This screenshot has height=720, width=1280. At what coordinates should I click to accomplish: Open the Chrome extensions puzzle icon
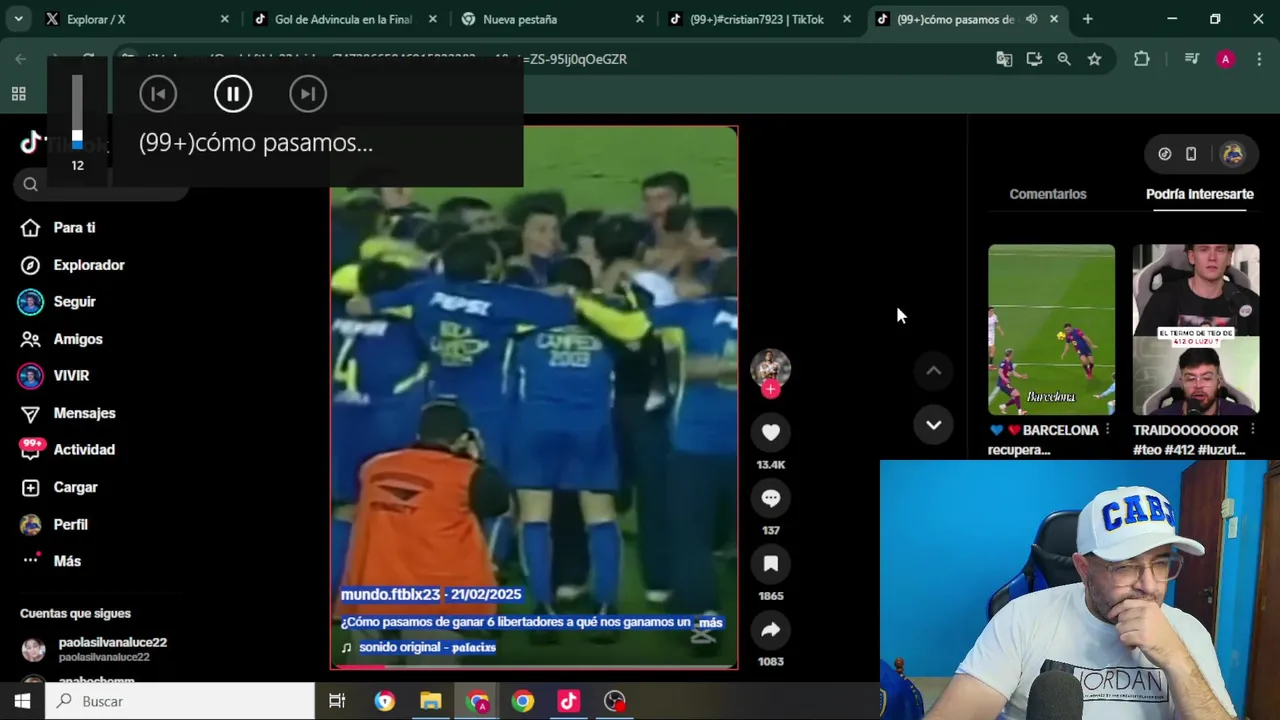pos(1141,59)
